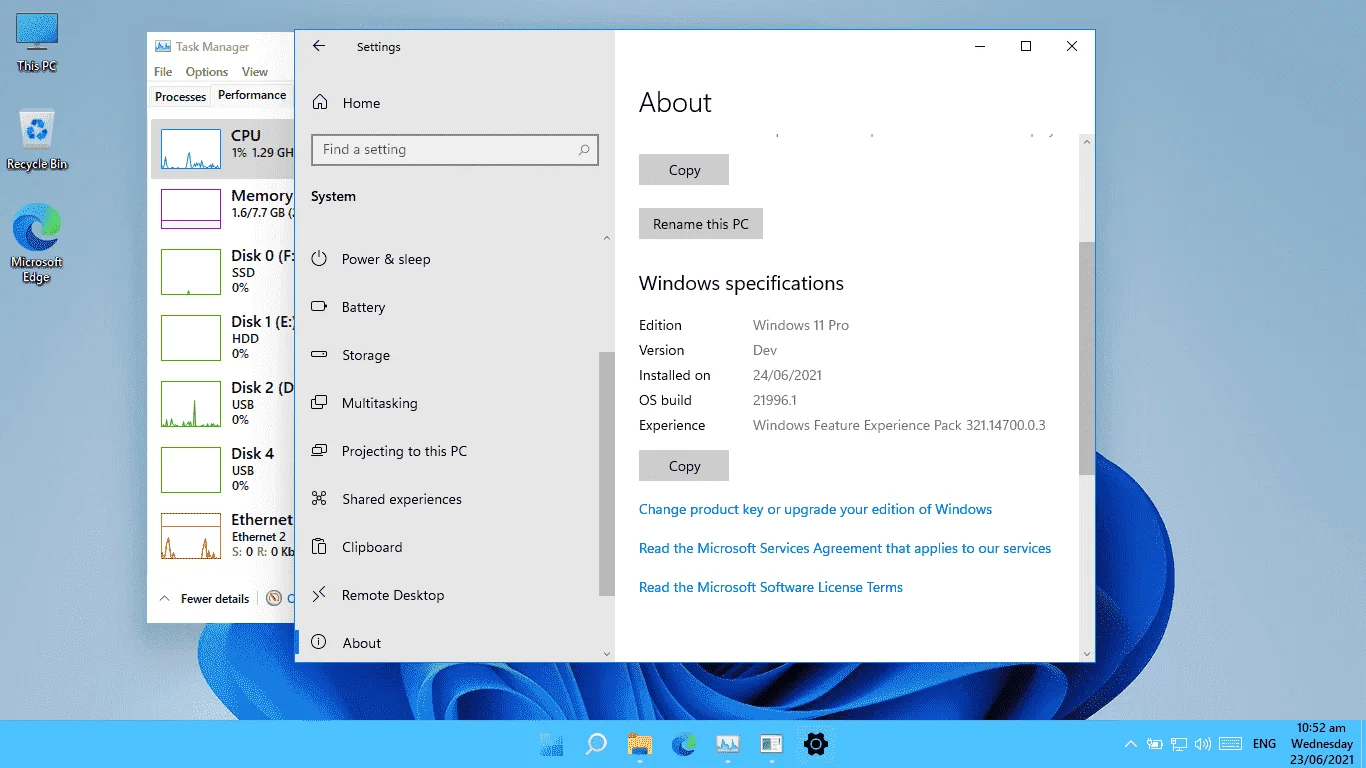
Task: Click the network icon in system tray
Action: [x=1180, y=744]
